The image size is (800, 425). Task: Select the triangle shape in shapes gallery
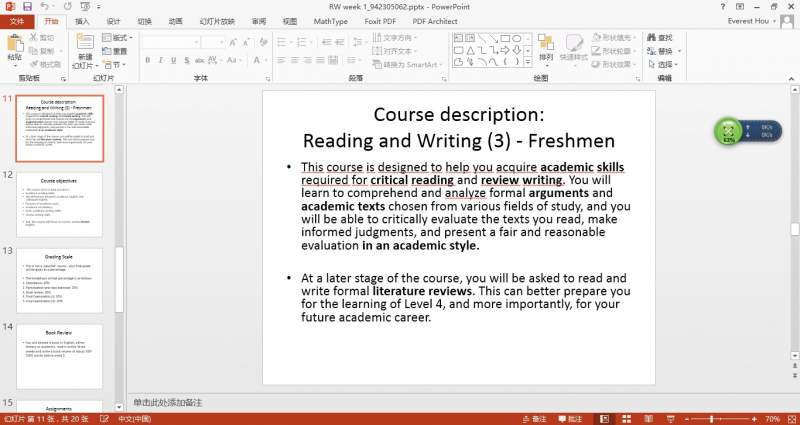470,50
